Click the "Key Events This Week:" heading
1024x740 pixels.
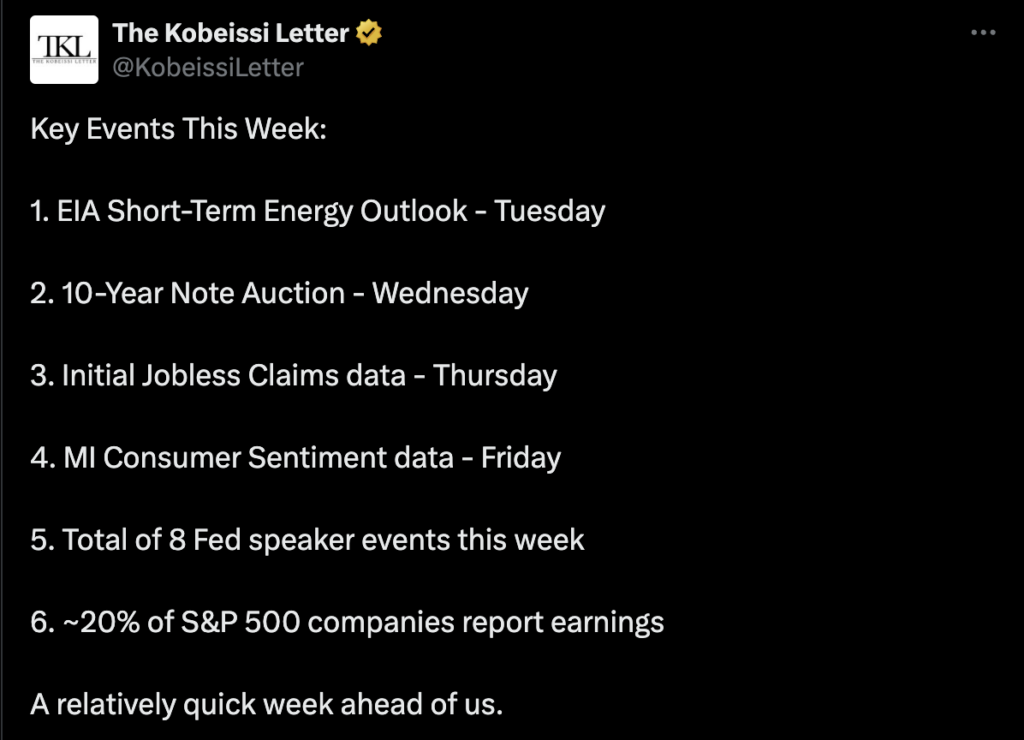pyautogui.click(x=179, y=129)
